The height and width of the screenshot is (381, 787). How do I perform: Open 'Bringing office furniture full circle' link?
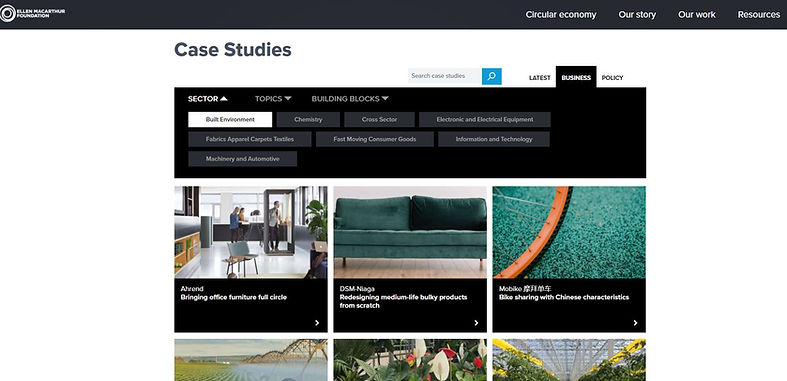coord(233,297)
